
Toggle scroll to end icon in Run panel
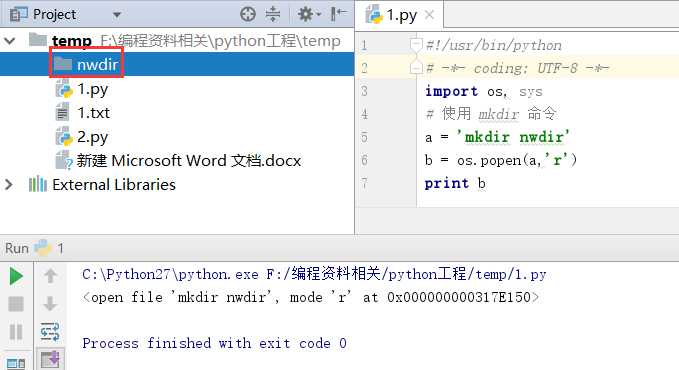click(50, 359)
